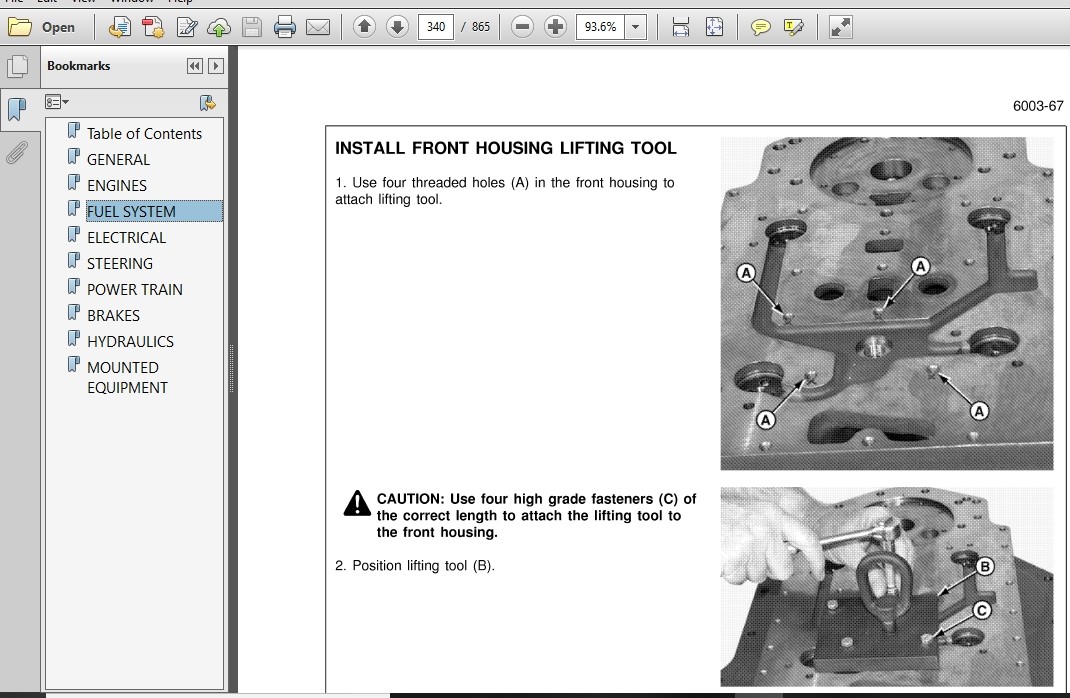Click the upload to cloud icon

(218, 27)
